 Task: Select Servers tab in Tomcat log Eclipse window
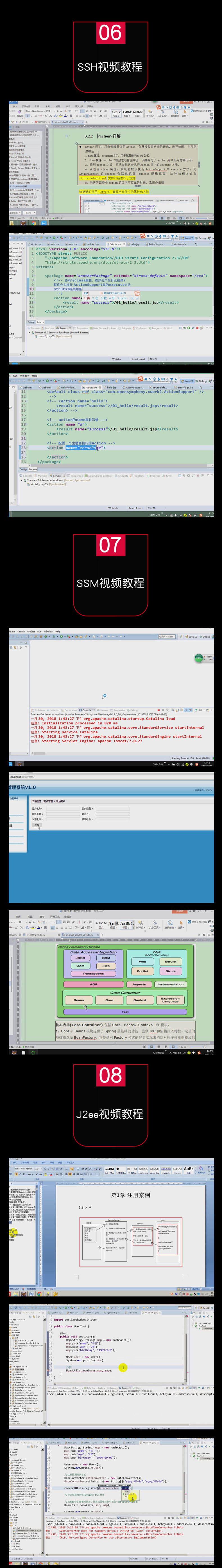103,710
